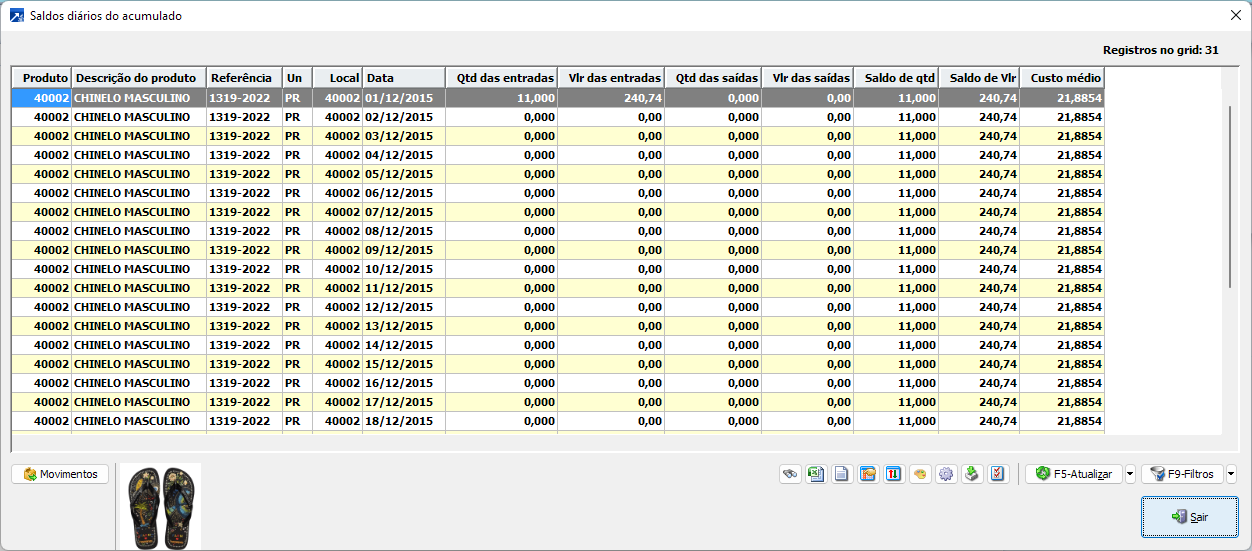Click the blank document report icon
Viewport: 1252px width, 551px height.
[x=842, y=474]
